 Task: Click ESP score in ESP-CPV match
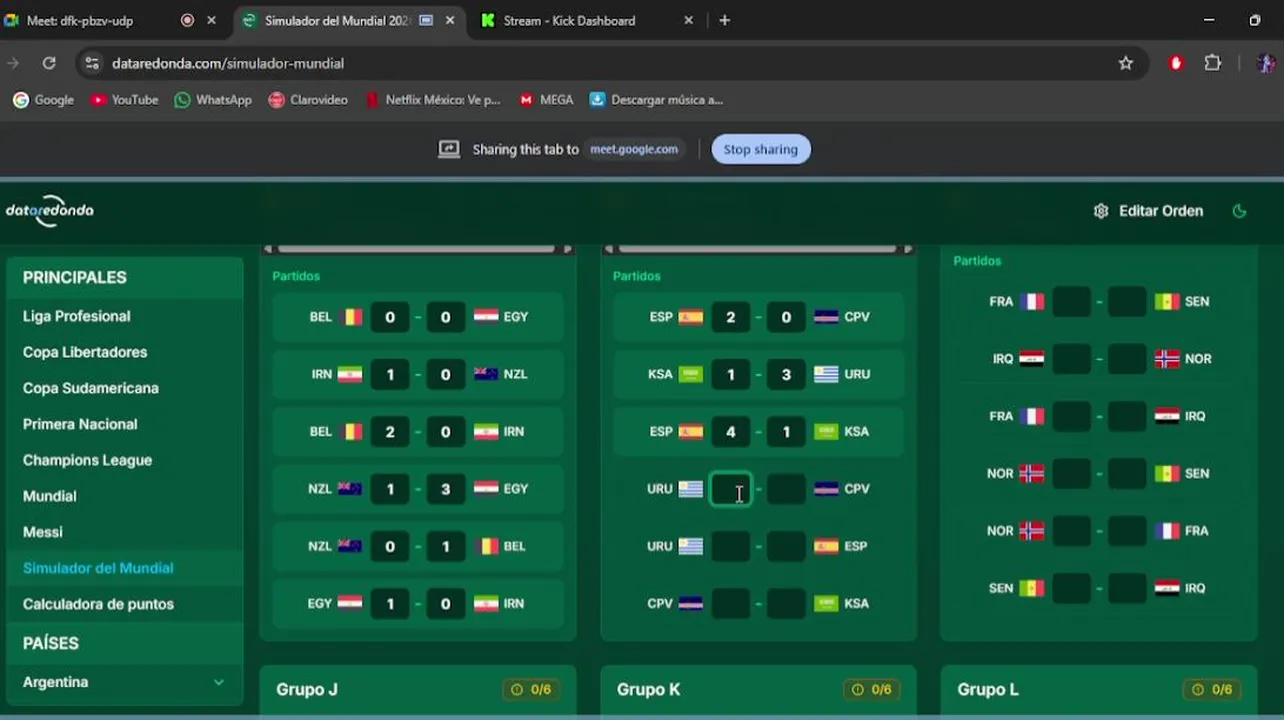click(731, 317)
